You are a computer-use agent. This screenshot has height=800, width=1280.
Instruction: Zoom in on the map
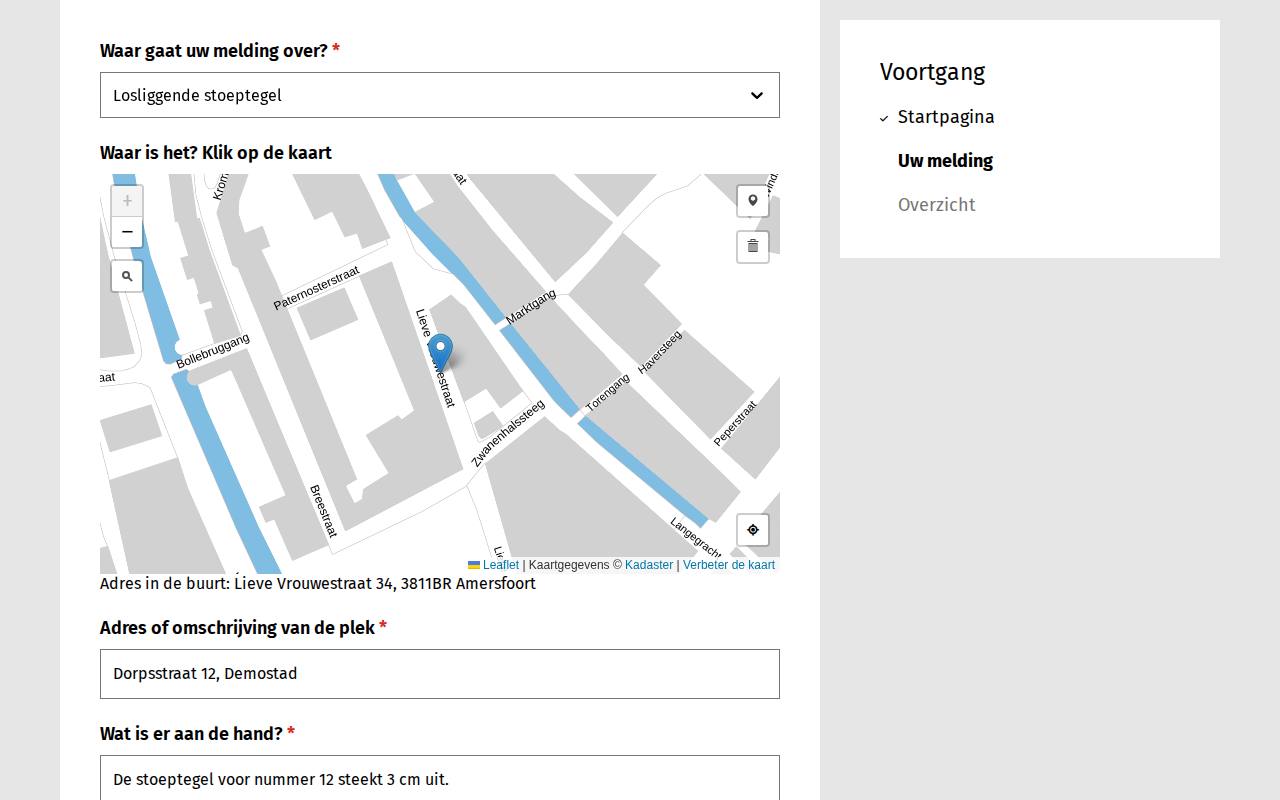click(127, 201)
